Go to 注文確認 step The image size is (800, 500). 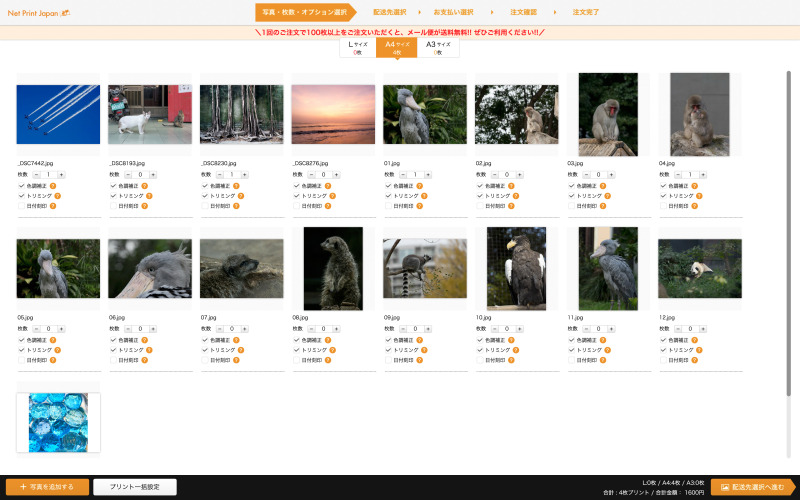pos(523,12)
